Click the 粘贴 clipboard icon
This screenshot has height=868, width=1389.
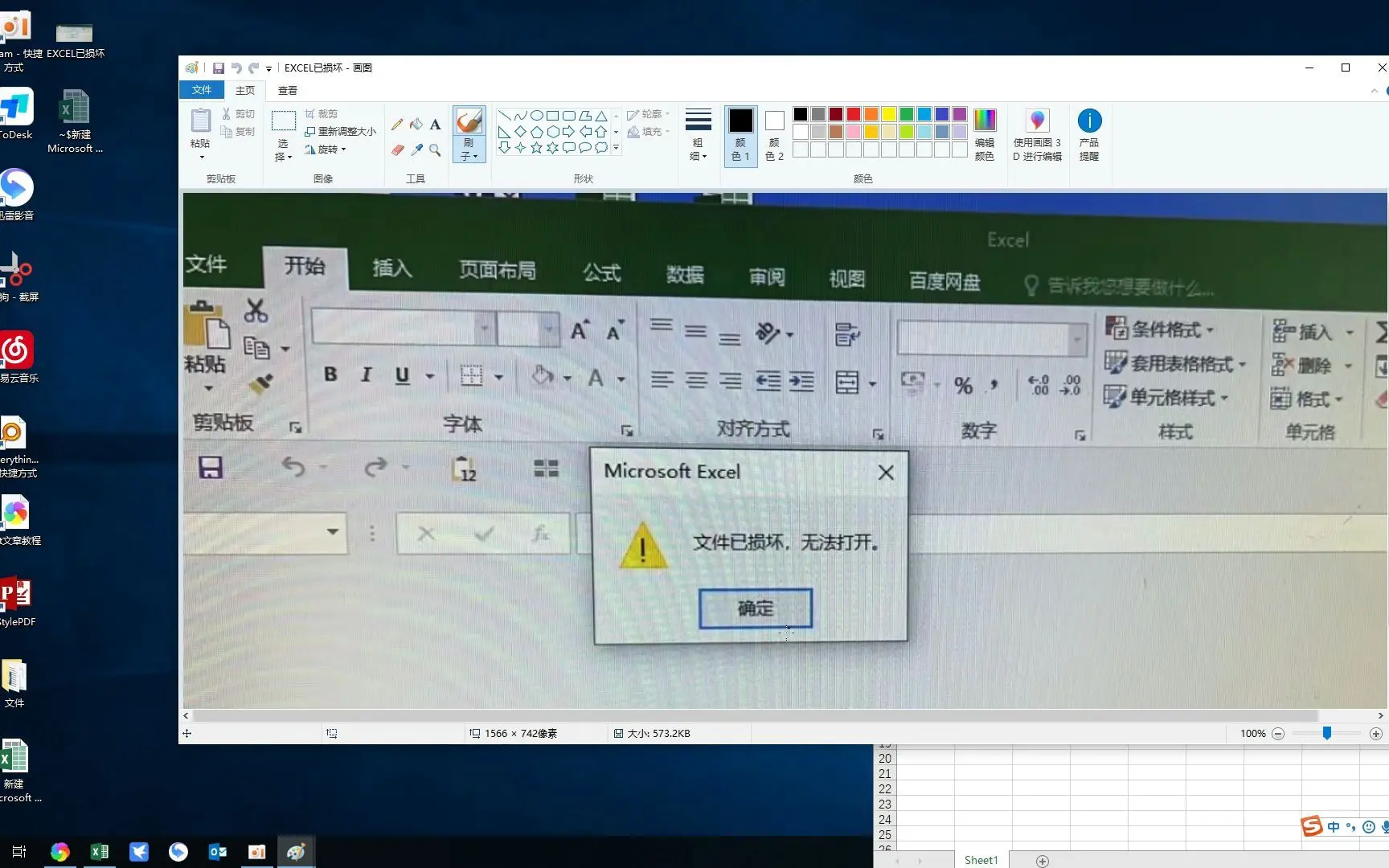pos(200,121)
